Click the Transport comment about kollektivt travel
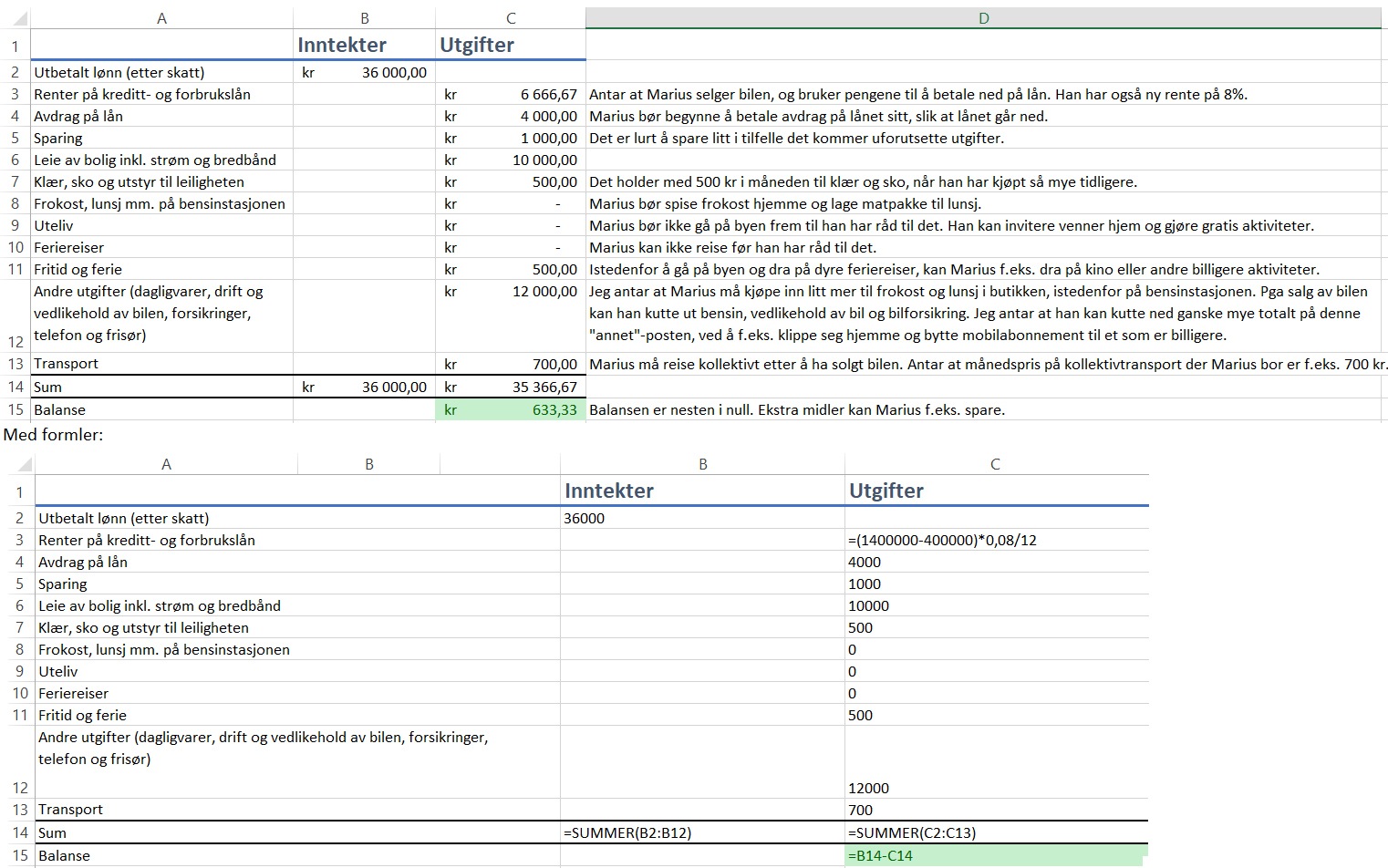This screenshot has height=868, width=1388. [988, 364]
